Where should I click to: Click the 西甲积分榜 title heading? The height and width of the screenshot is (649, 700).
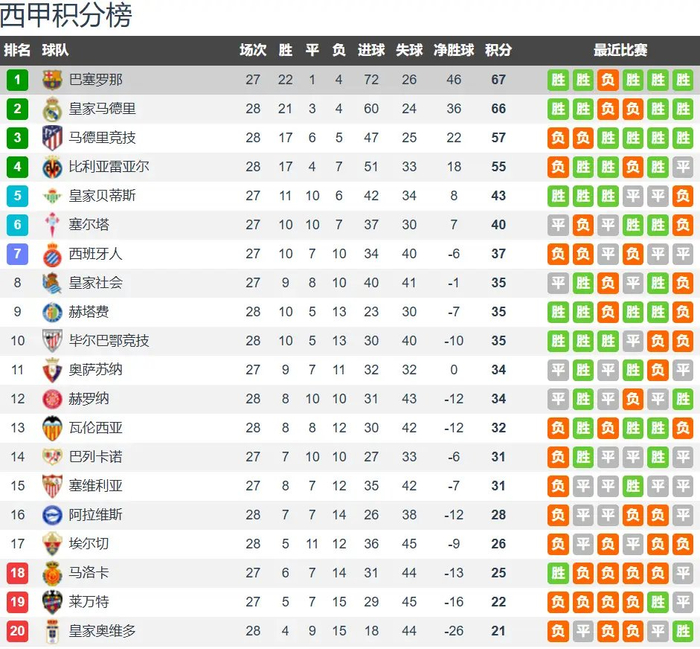(x=66, y=16)
